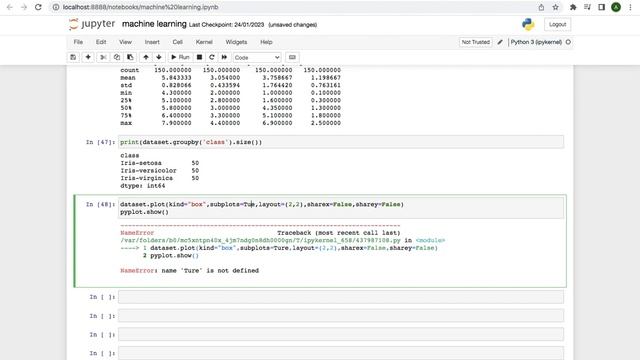Cut selected cells with the scissors icon
The width and height of the screenshot is (640, 360).
[103, 58]
